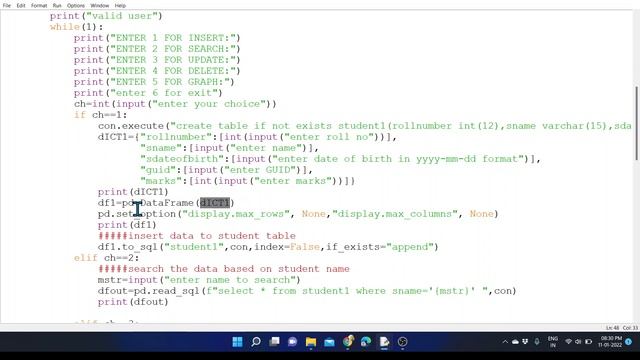Open the Format menu
The image size is (640, 360).
[39, 5]
